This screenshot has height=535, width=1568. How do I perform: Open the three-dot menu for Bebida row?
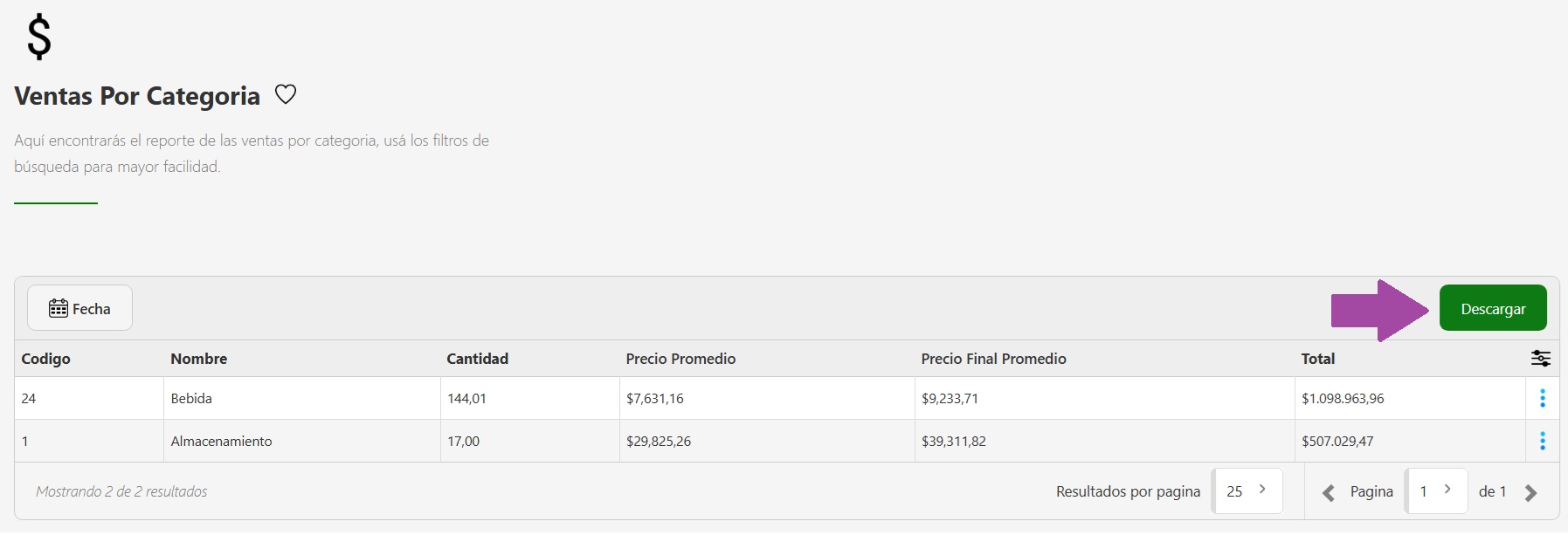(1542, 399)
